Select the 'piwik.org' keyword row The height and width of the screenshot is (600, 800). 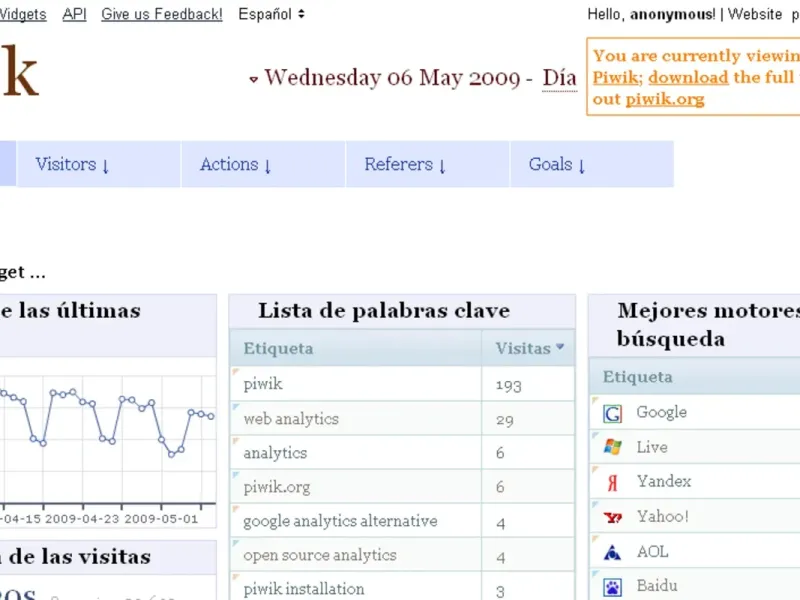click(x=402, y=487)
